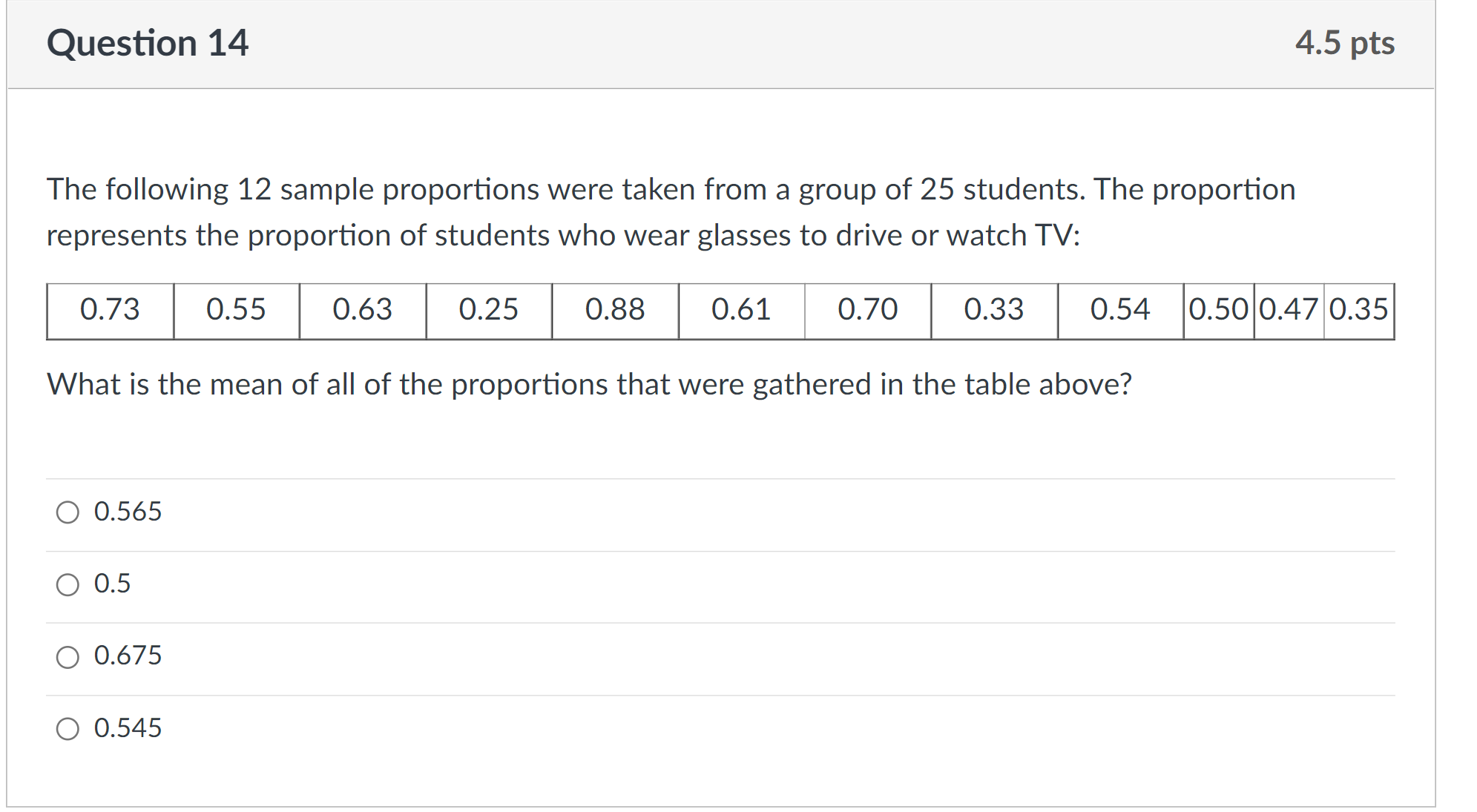Click the 0.33 table cell
Screen dimensions: 1477x812
coord(994,311)
